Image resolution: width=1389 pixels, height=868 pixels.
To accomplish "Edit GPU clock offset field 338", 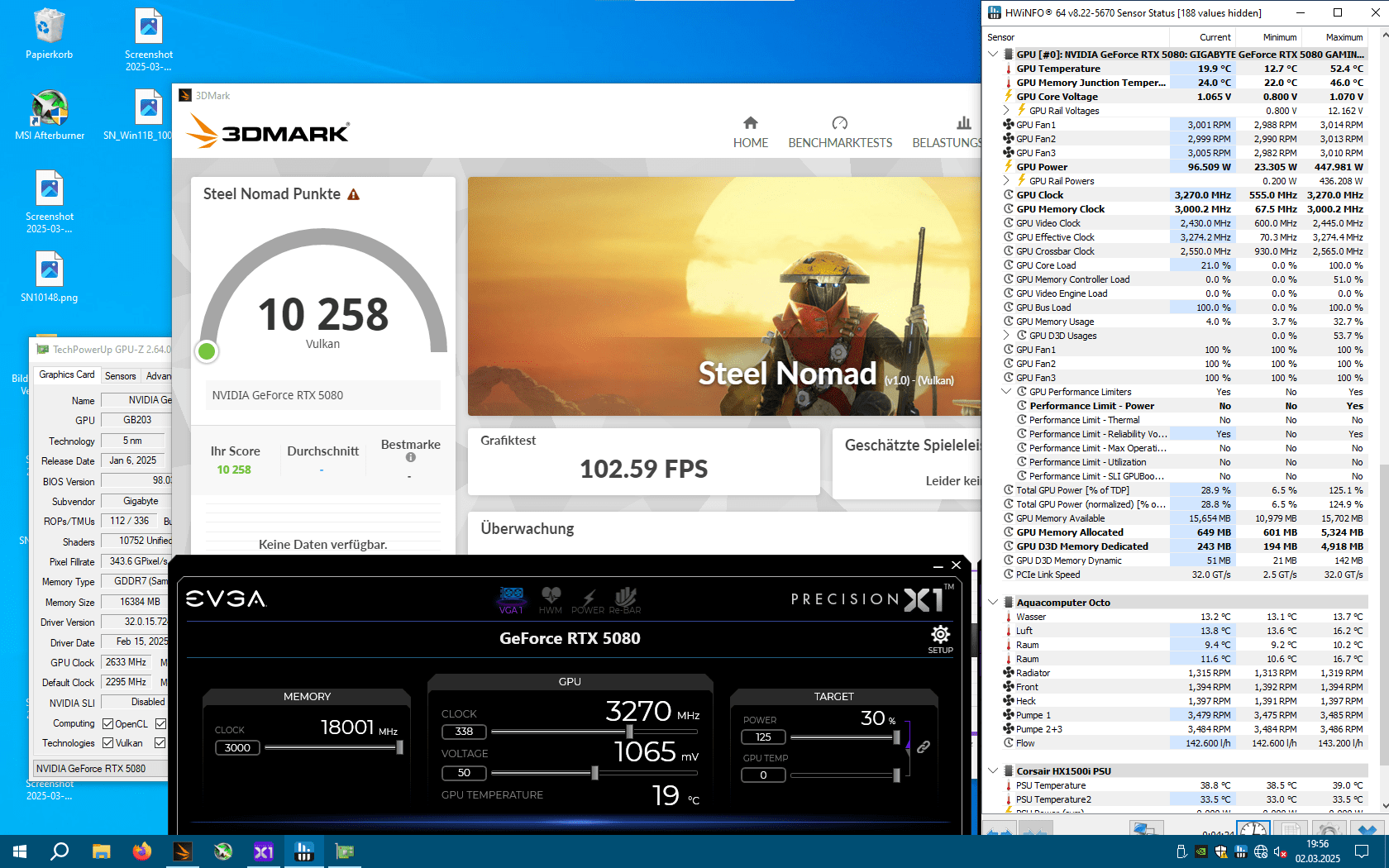I will pos(464,732).
